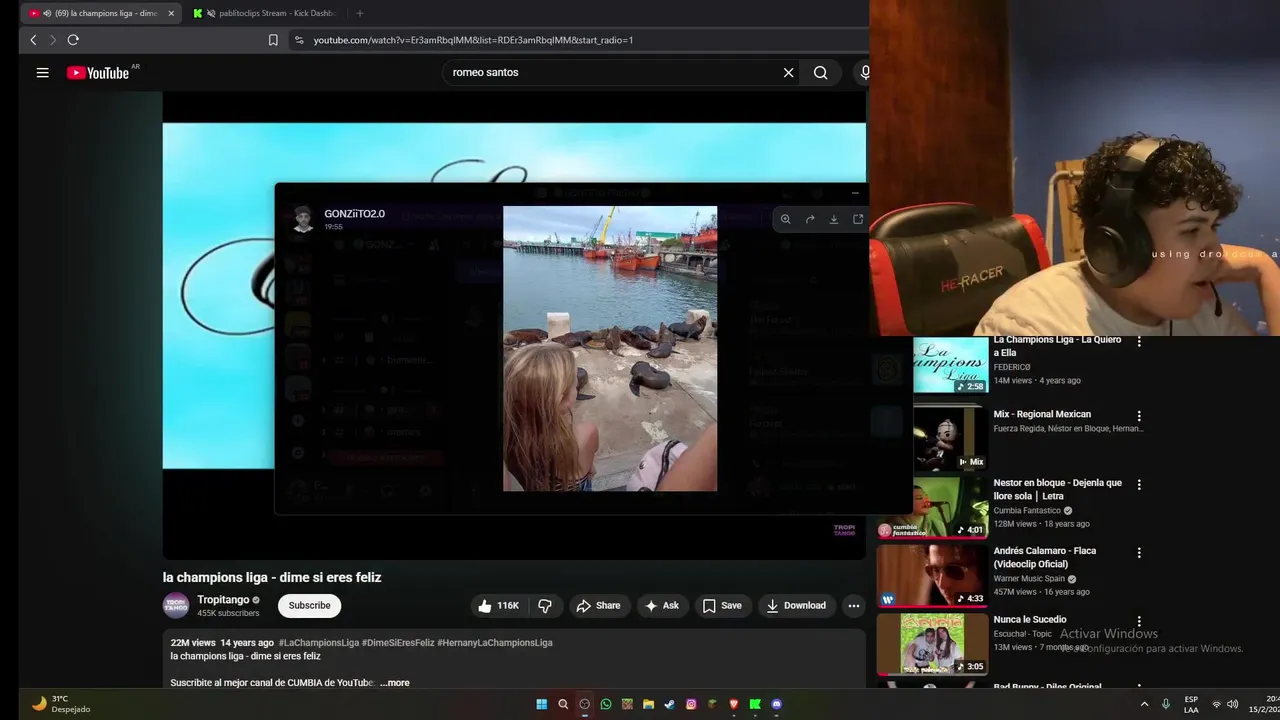Switch to la champions liga YouTube tab
The height and width of the screenshot is (720, 1280).
pos(100,13)
